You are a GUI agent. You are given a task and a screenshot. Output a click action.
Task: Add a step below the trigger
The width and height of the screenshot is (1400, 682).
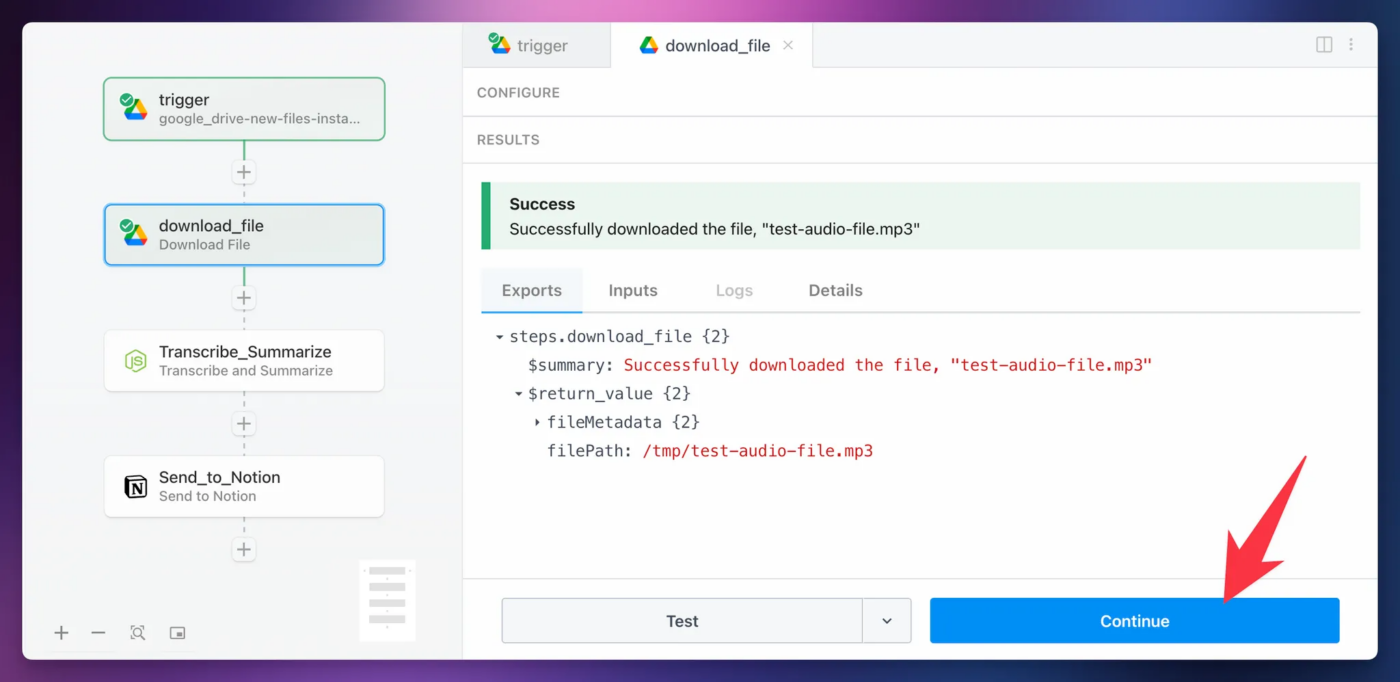point(244,172)
